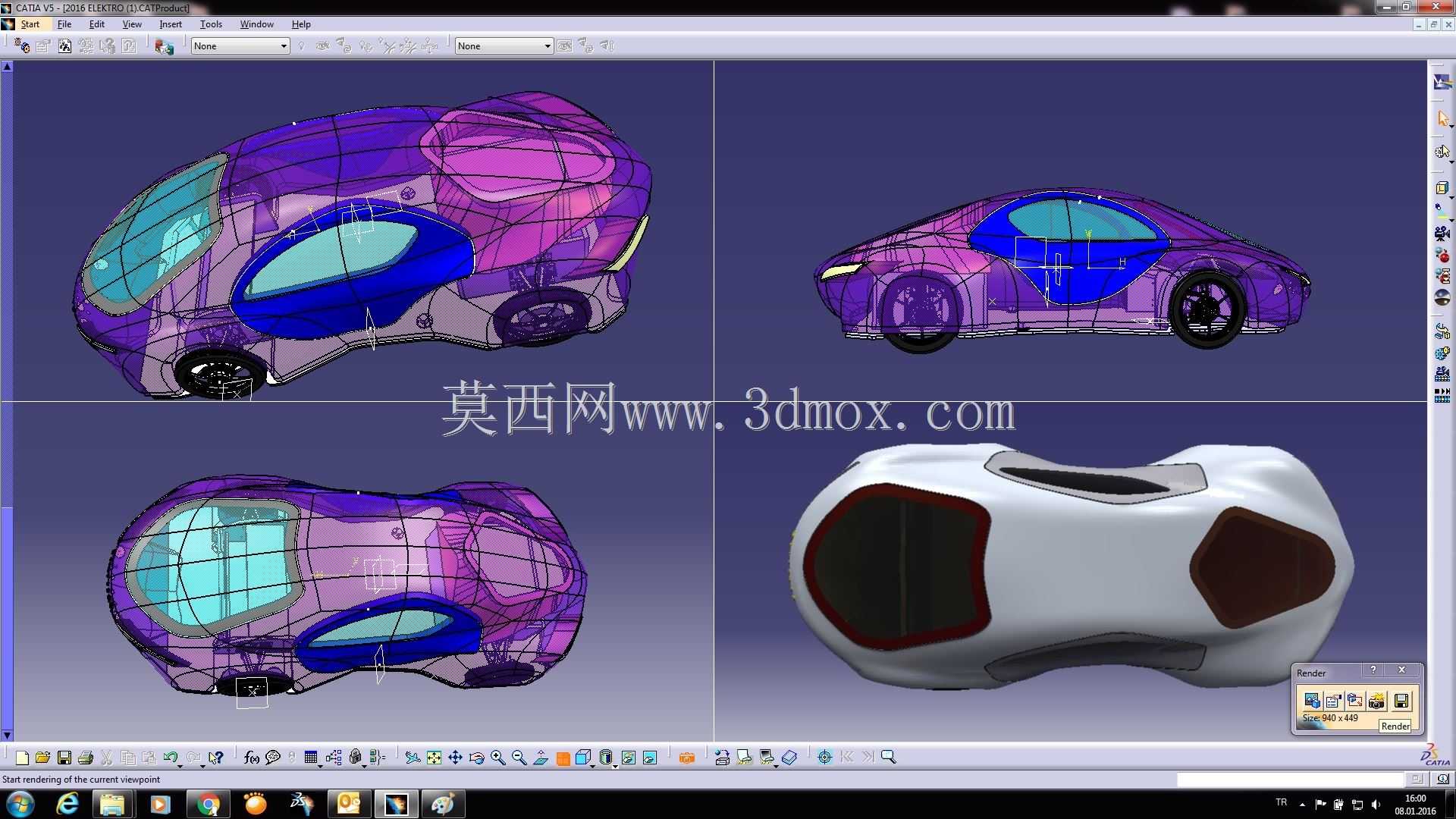1456x819 pixels.
Task: Capture image with the orange camera icon
Action: [687, 758]
